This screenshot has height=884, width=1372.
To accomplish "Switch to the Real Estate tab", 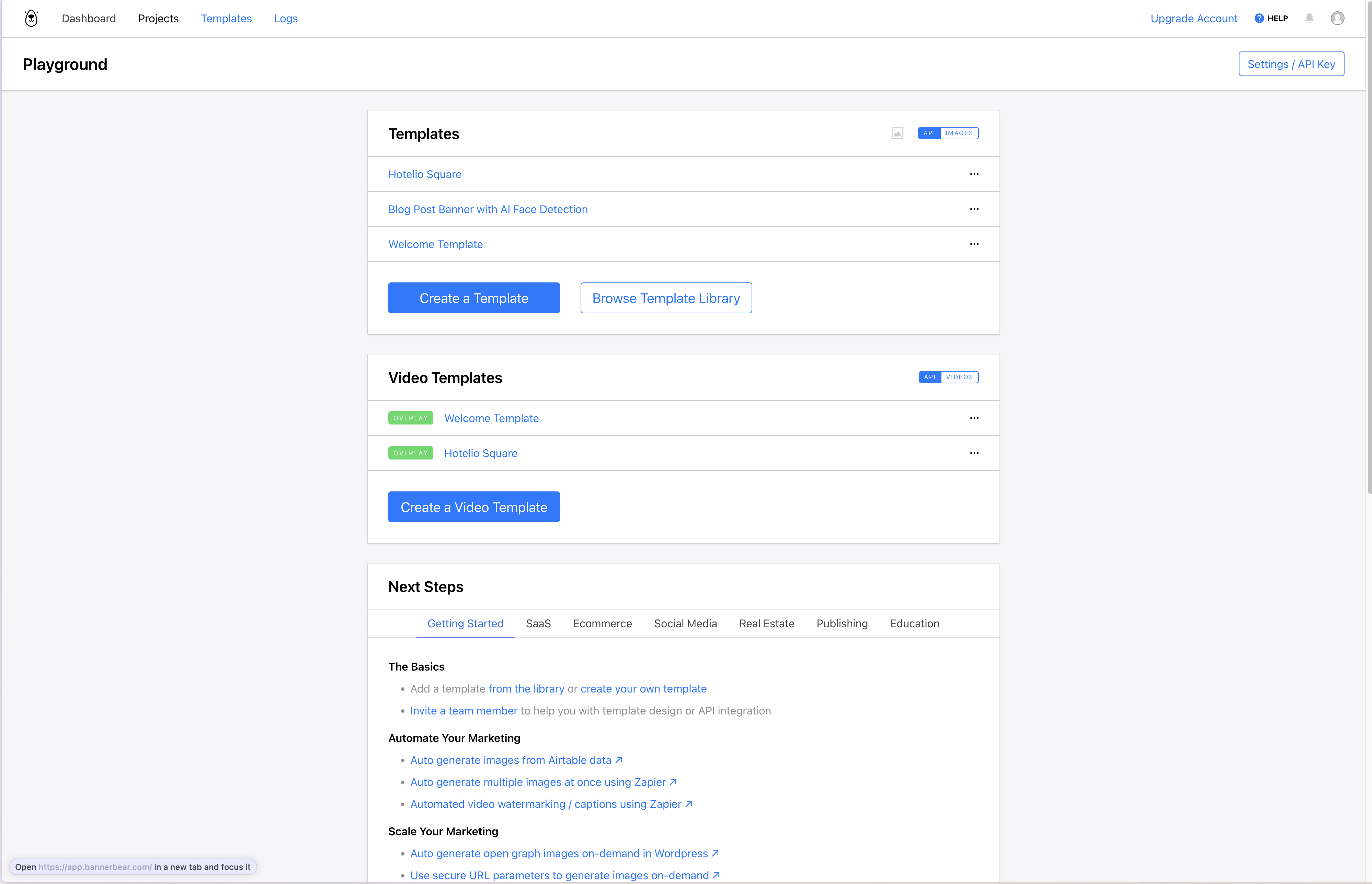I will [x=767, y=624].
